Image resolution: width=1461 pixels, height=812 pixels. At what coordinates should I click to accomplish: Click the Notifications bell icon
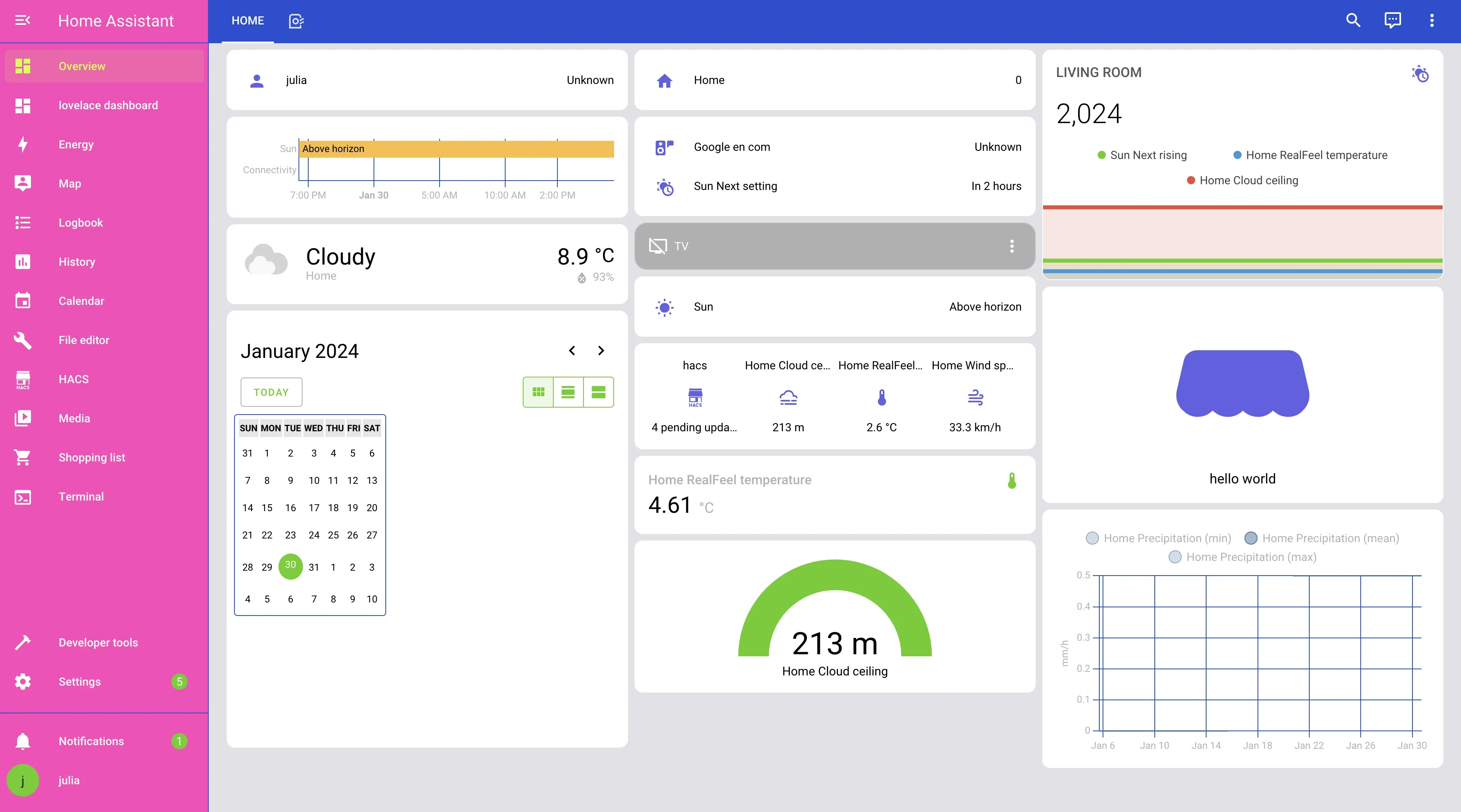click(23, 741)
